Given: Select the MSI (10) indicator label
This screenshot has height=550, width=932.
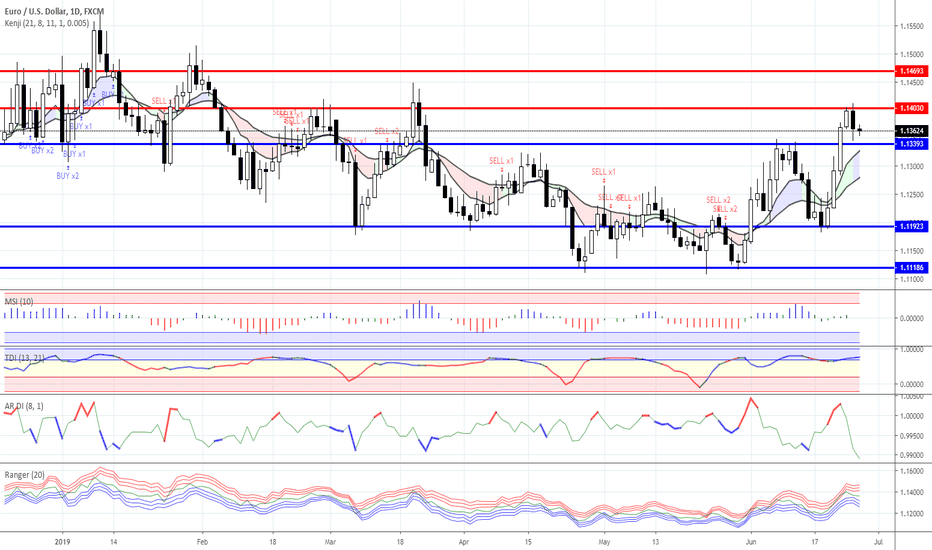Looking at the screenshot, I should pos(19,301).
